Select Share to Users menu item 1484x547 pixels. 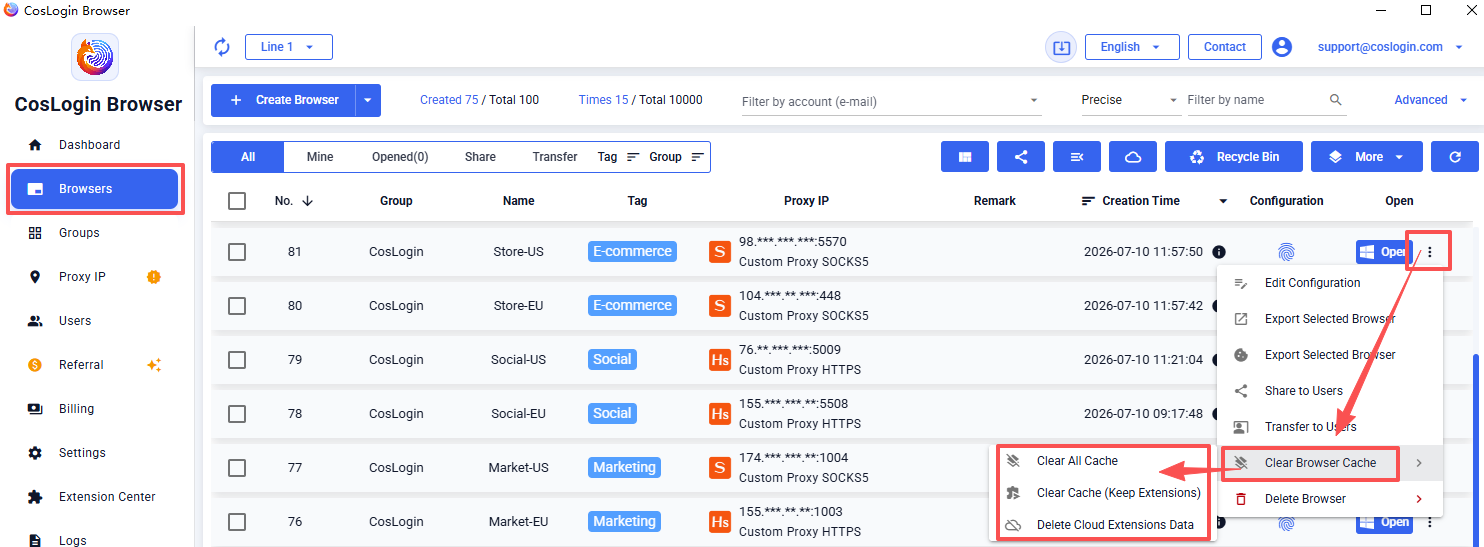[1330, 391]
